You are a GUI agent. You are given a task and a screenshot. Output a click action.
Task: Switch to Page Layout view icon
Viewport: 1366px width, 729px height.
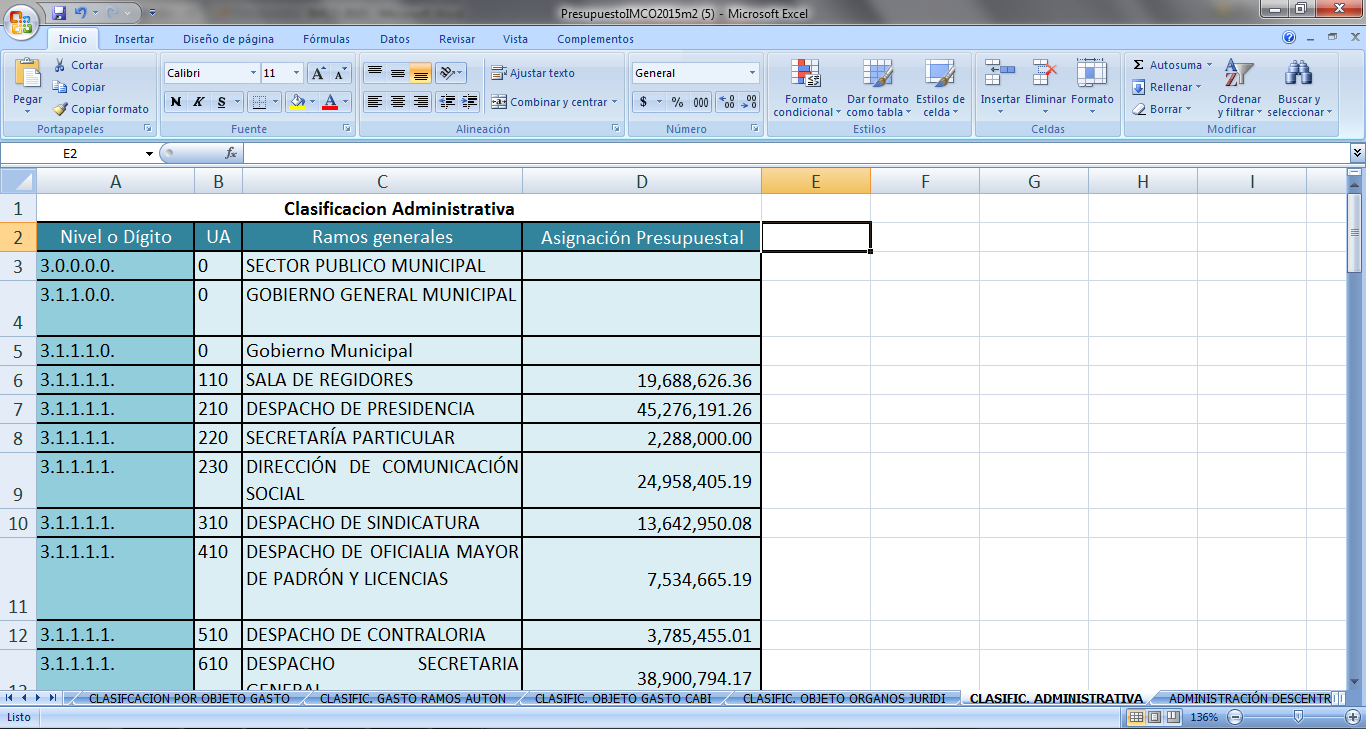1154,717
